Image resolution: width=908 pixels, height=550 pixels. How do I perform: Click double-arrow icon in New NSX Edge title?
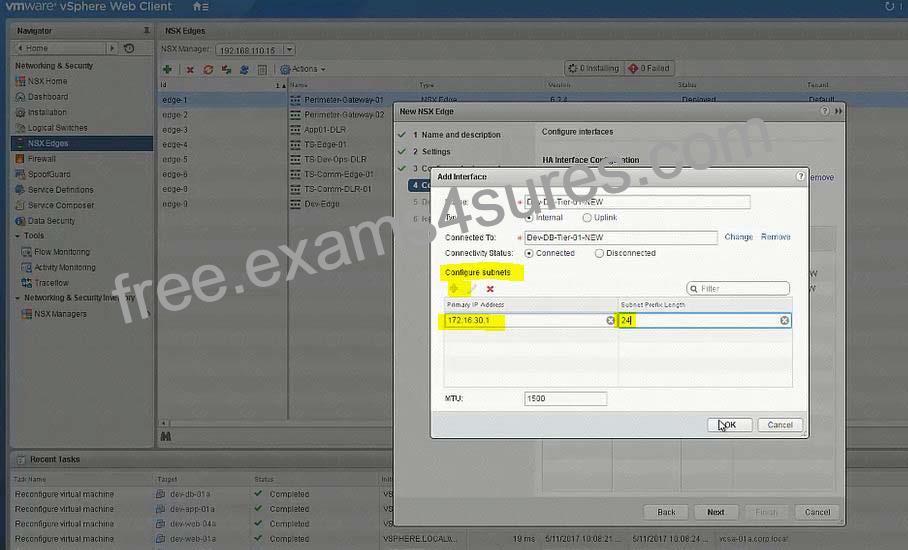[x=838, y=111]
